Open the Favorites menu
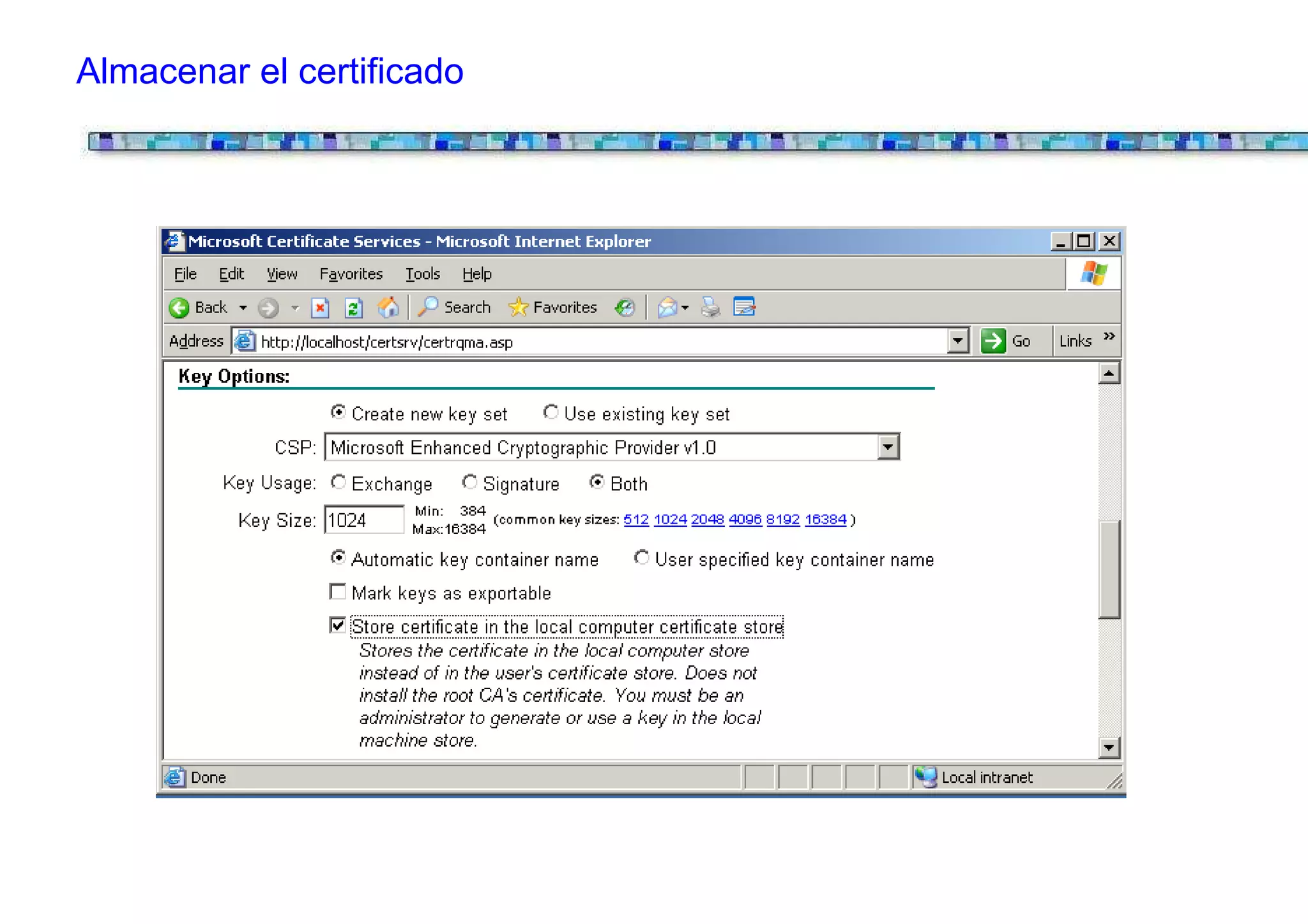The width and height of the screenshot is (1308, 924). (x=351, y=274)
